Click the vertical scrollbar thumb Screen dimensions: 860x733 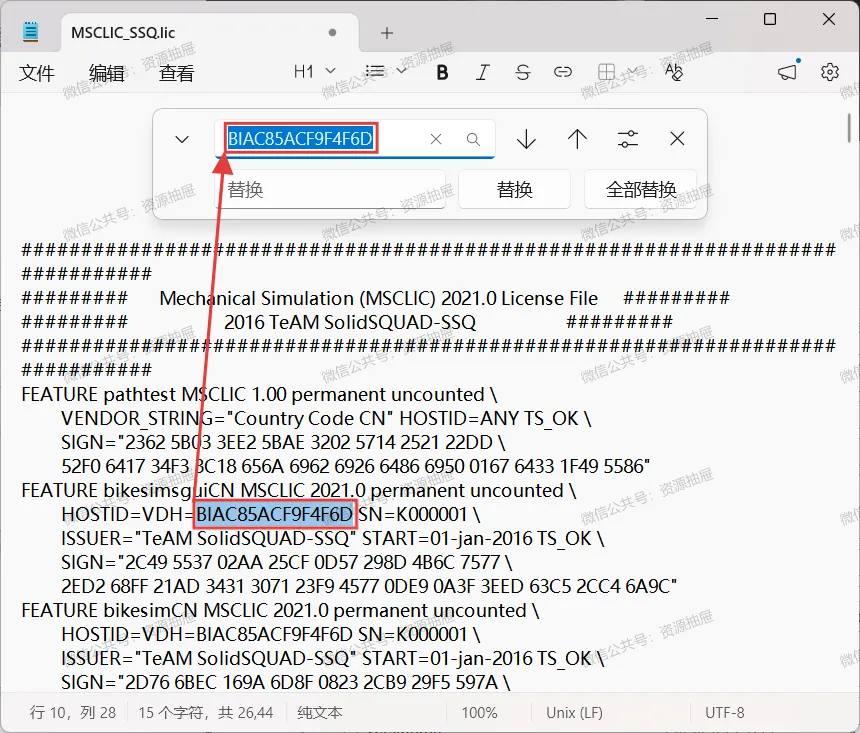848,127
